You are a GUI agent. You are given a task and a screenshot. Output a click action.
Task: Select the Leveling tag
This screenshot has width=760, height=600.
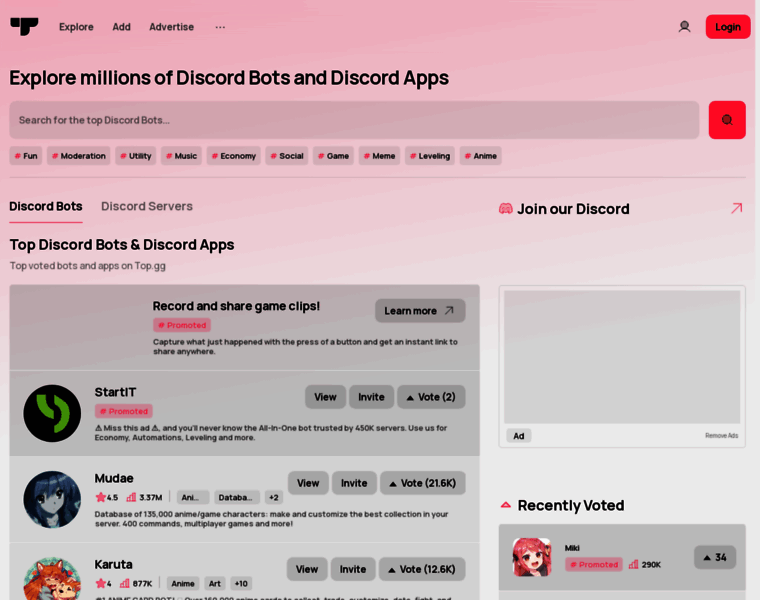coord(430,156)
